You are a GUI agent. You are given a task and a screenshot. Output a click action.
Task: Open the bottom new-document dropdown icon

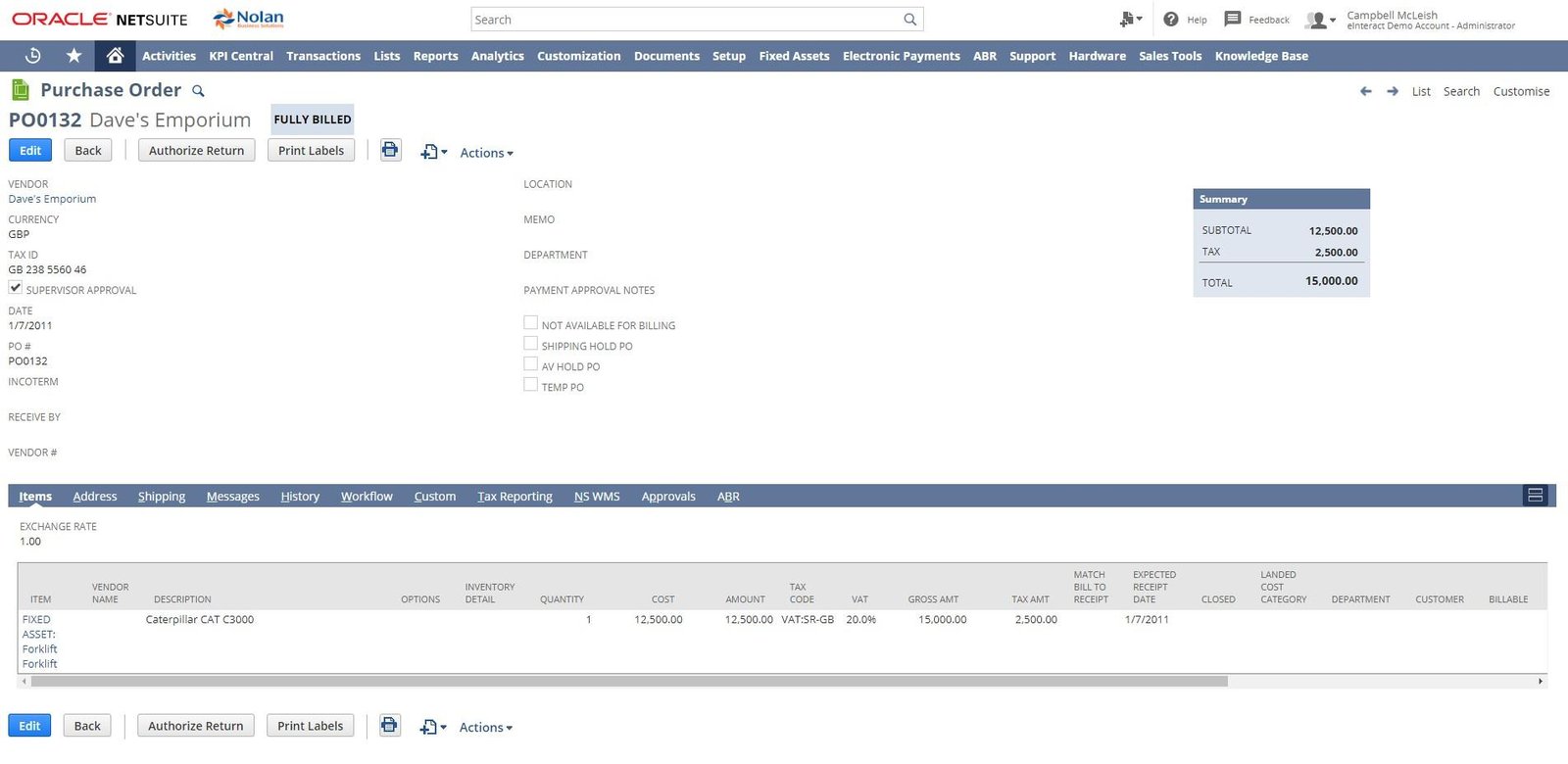point(433,727)
